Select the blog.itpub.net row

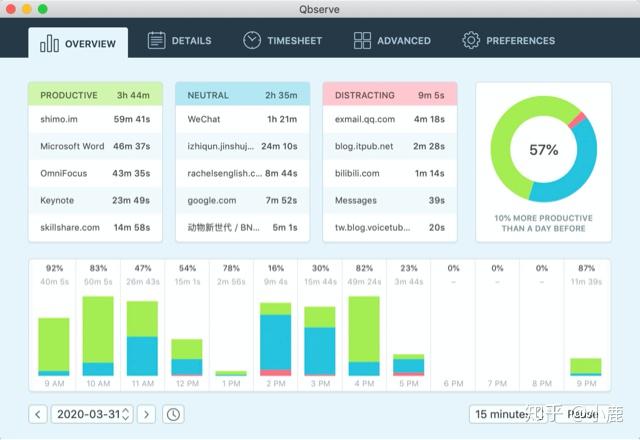click(x=390, y=146)
